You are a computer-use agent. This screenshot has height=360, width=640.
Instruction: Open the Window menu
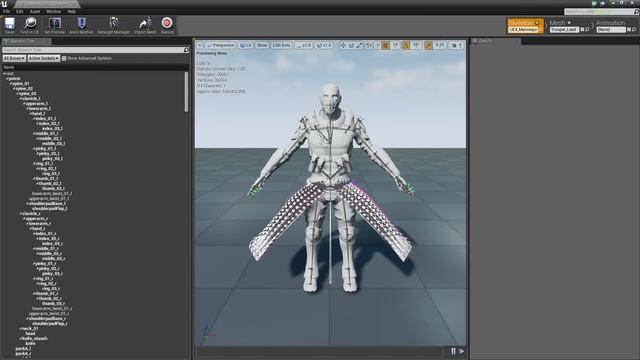coord(53,11)
